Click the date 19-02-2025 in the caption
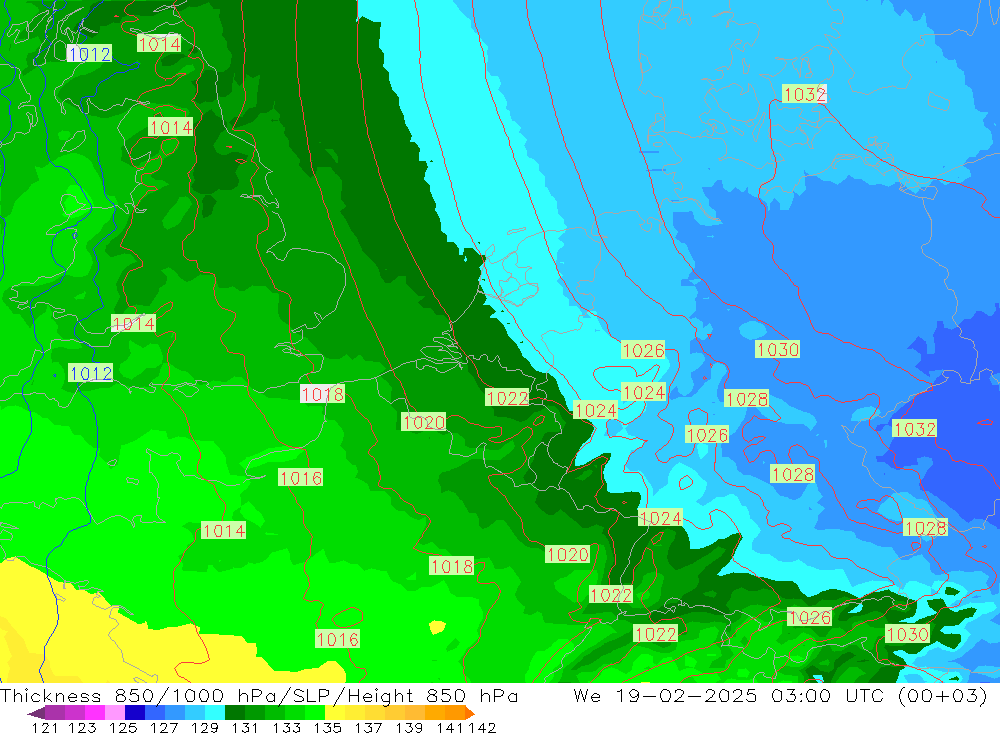The height and width of the screenshot is (733, 1000). (x=687, y=695)
